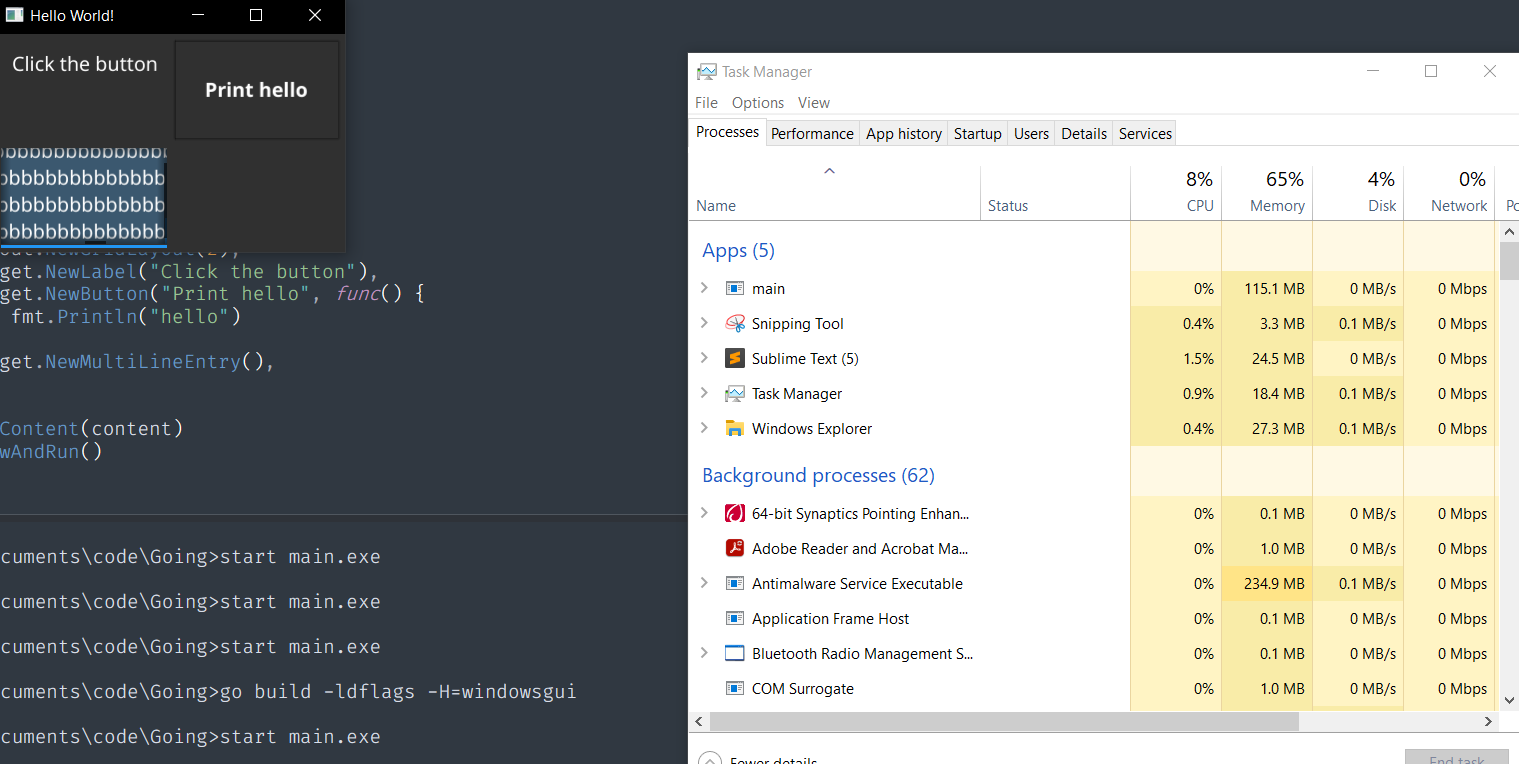The width and height of the screenshot is (1519, 764).
Task: Switch to the Performance tab
Action: coord(812,133)
